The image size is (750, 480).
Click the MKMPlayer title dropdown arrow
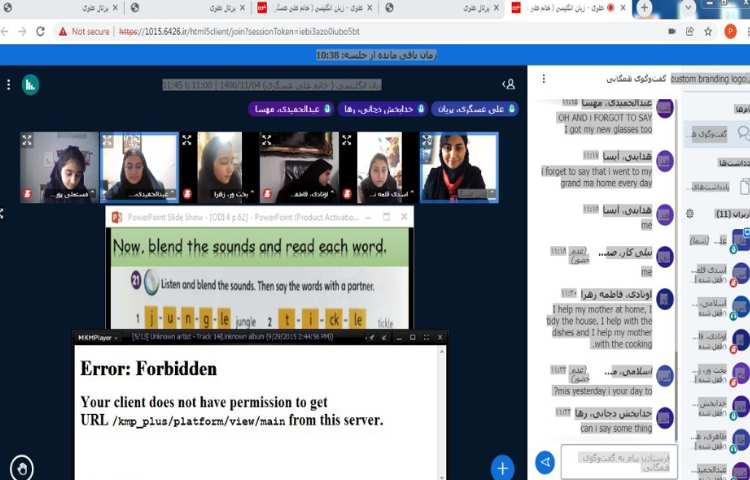pyautogui.click(x=116, y=338)
